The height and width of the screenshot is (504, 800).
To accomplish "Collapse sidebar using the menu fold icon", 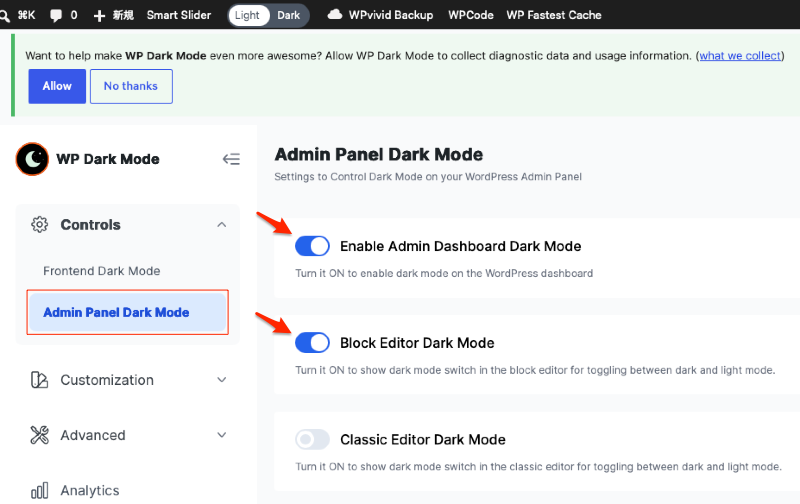I will pos(231,159).
